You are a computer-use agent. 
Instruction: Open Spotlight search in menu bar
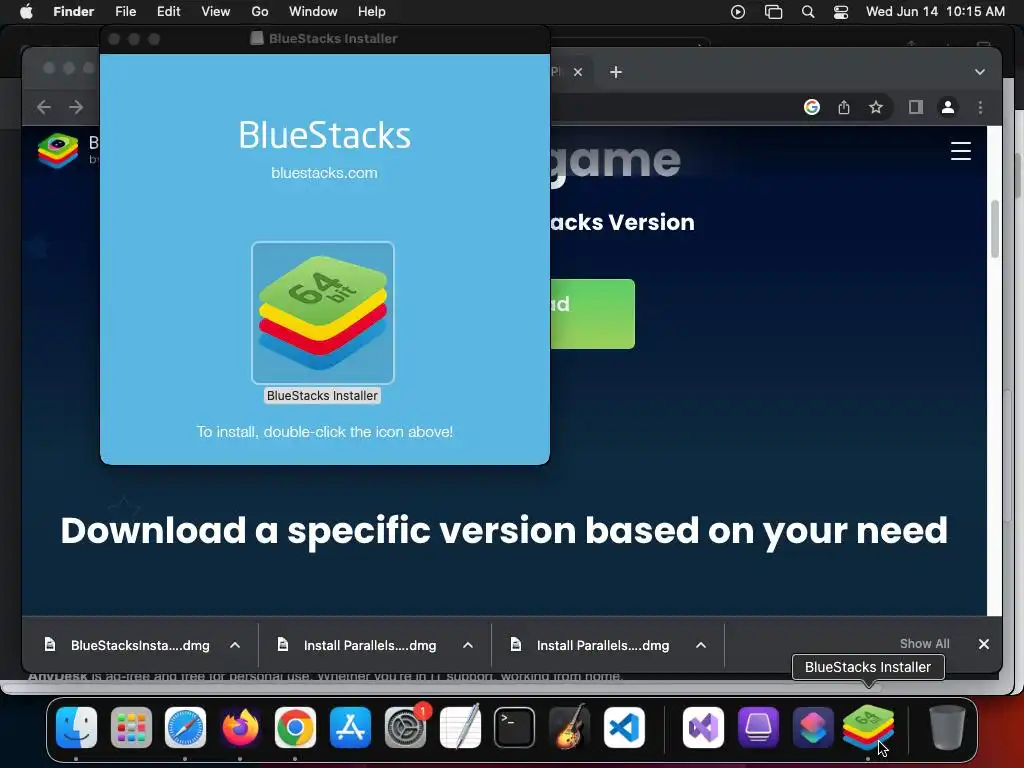pos(808,12)
